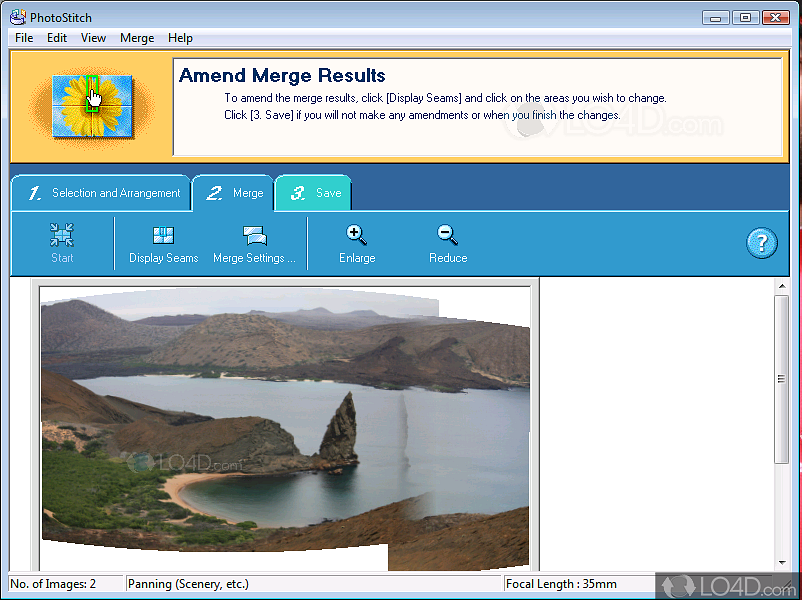The image size is (802, 600).
Task: Start the merge process again
Action: pyautogui.click(x=62, y=243)
